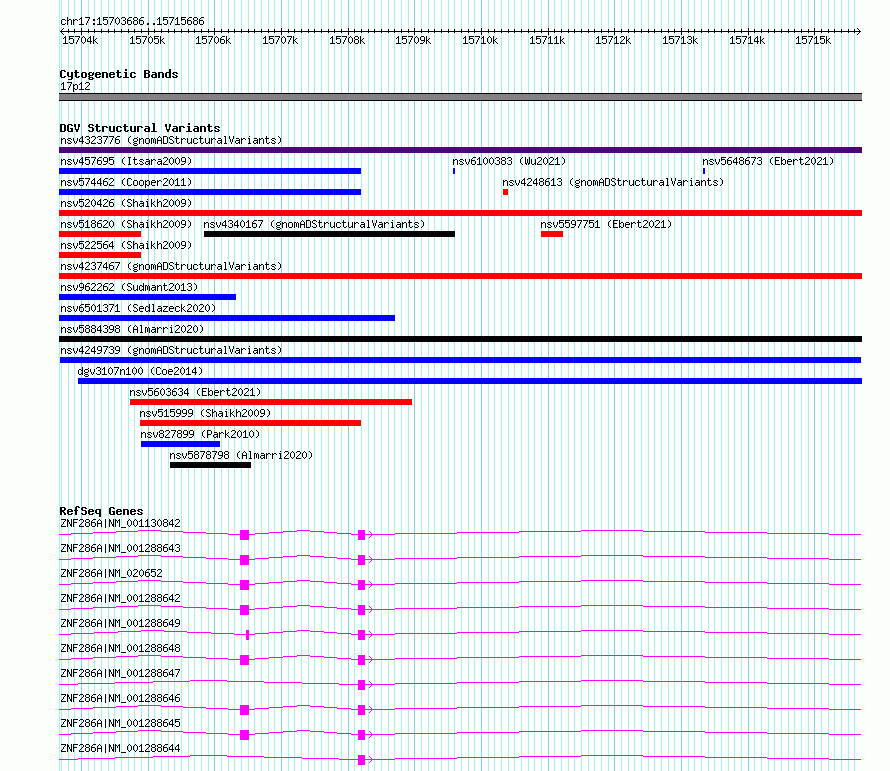Click the RefSeq Genes track title
This screenshot has width=890, height=771.
pyautogui.click(x=101, y=511)
